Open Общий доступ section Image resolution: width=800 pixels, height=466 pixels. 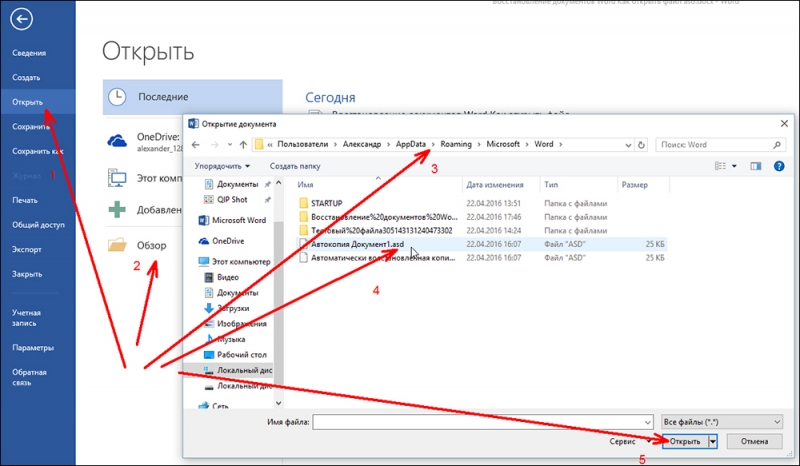click(38, 225)
